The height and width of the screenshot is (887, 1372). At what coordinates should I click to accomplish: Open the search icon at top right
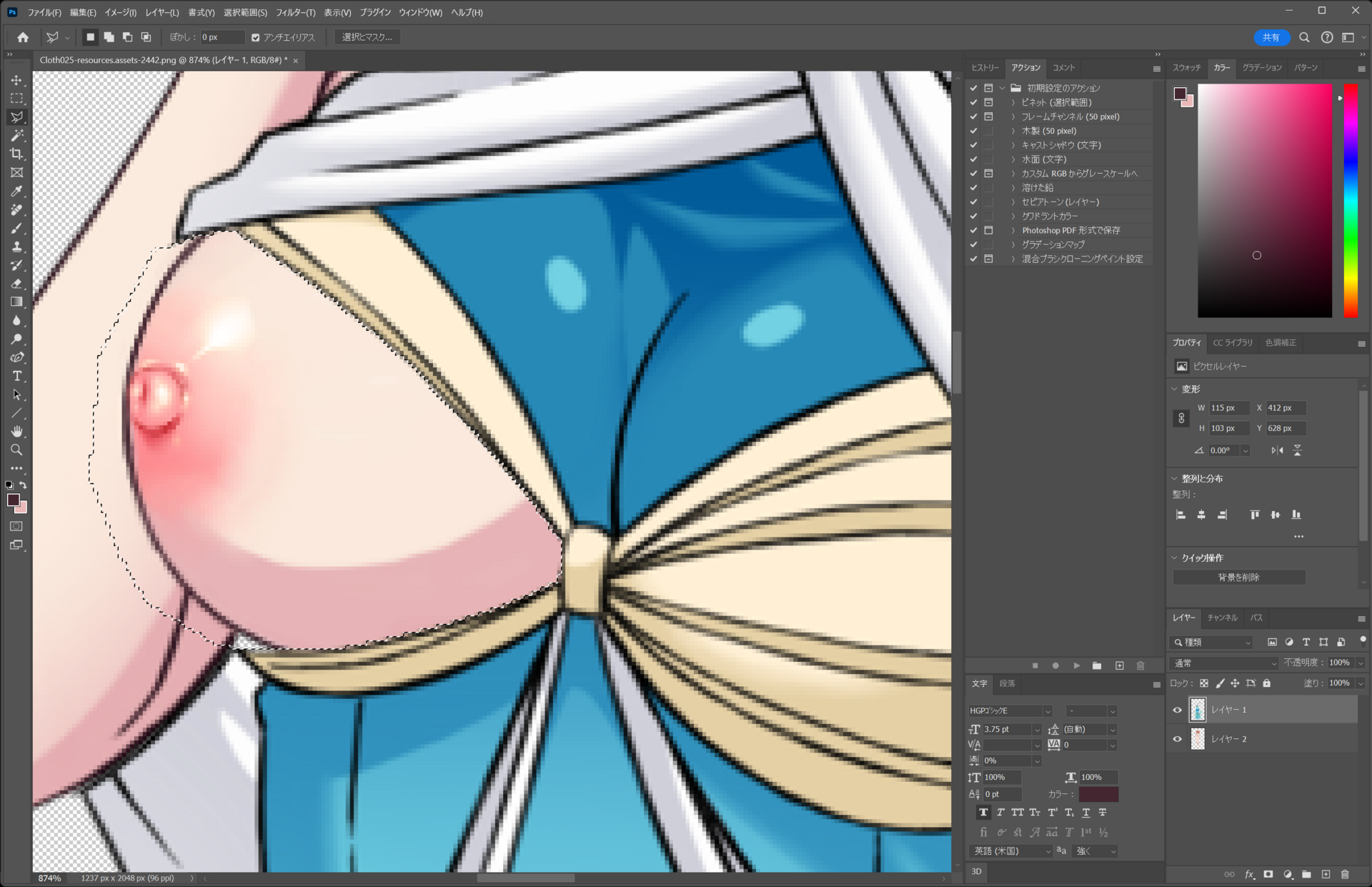[1304, 37]
